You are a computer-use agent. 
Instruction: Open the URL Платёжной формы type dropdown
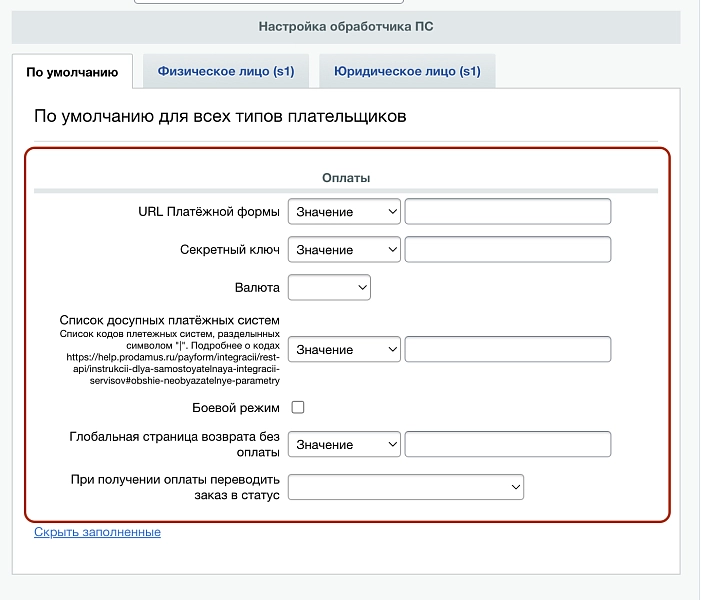click(x=344, y=211)
